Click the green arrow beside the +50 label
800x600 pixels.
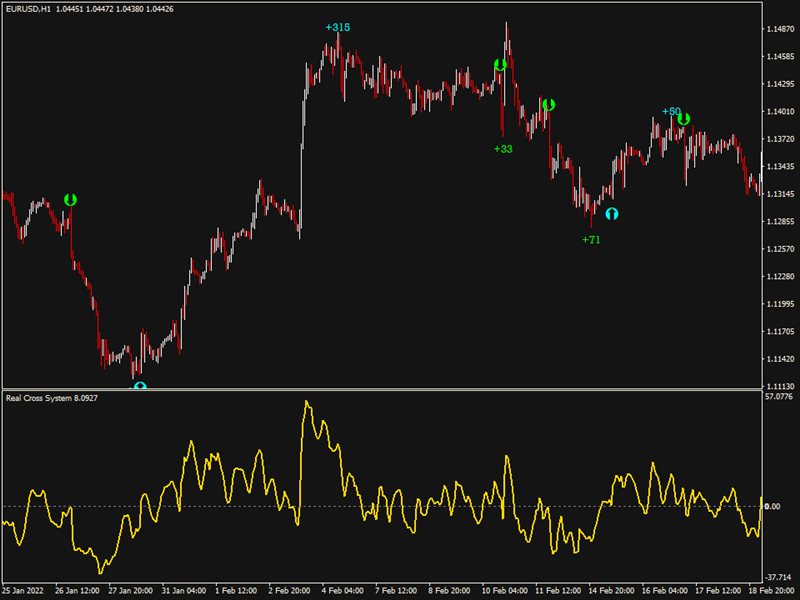click(684, 119)
